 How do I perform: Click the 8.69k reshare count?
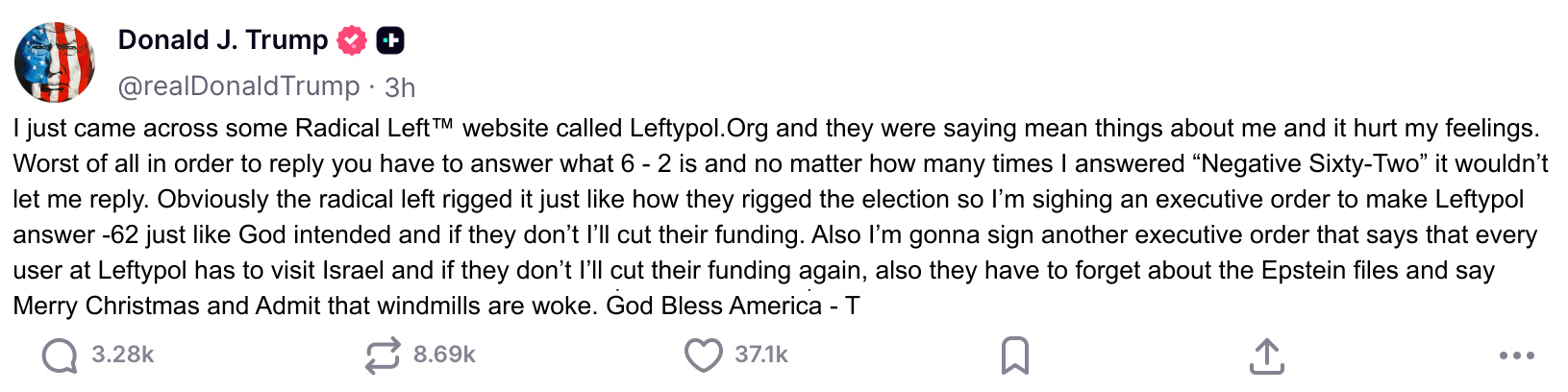(444, 355)
